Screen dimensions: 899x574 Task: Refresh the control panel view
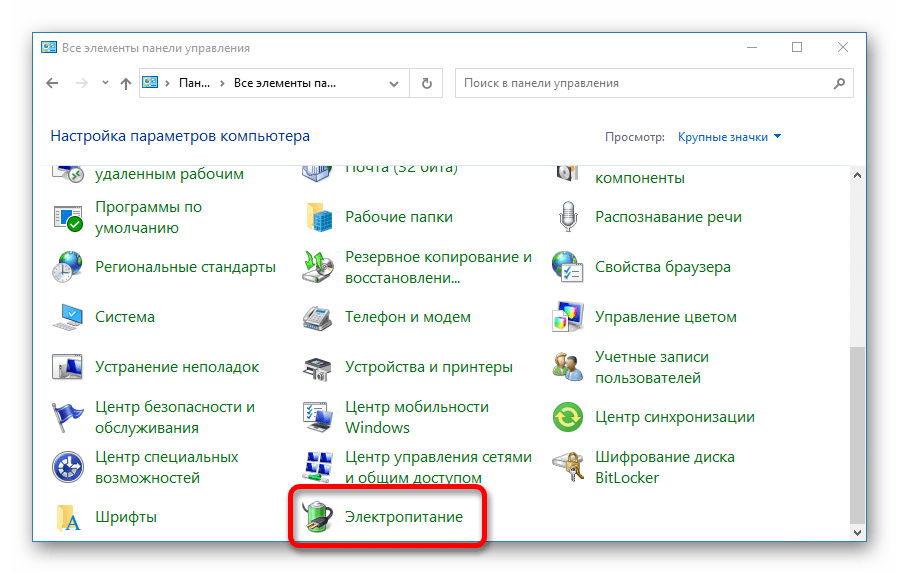427,84
